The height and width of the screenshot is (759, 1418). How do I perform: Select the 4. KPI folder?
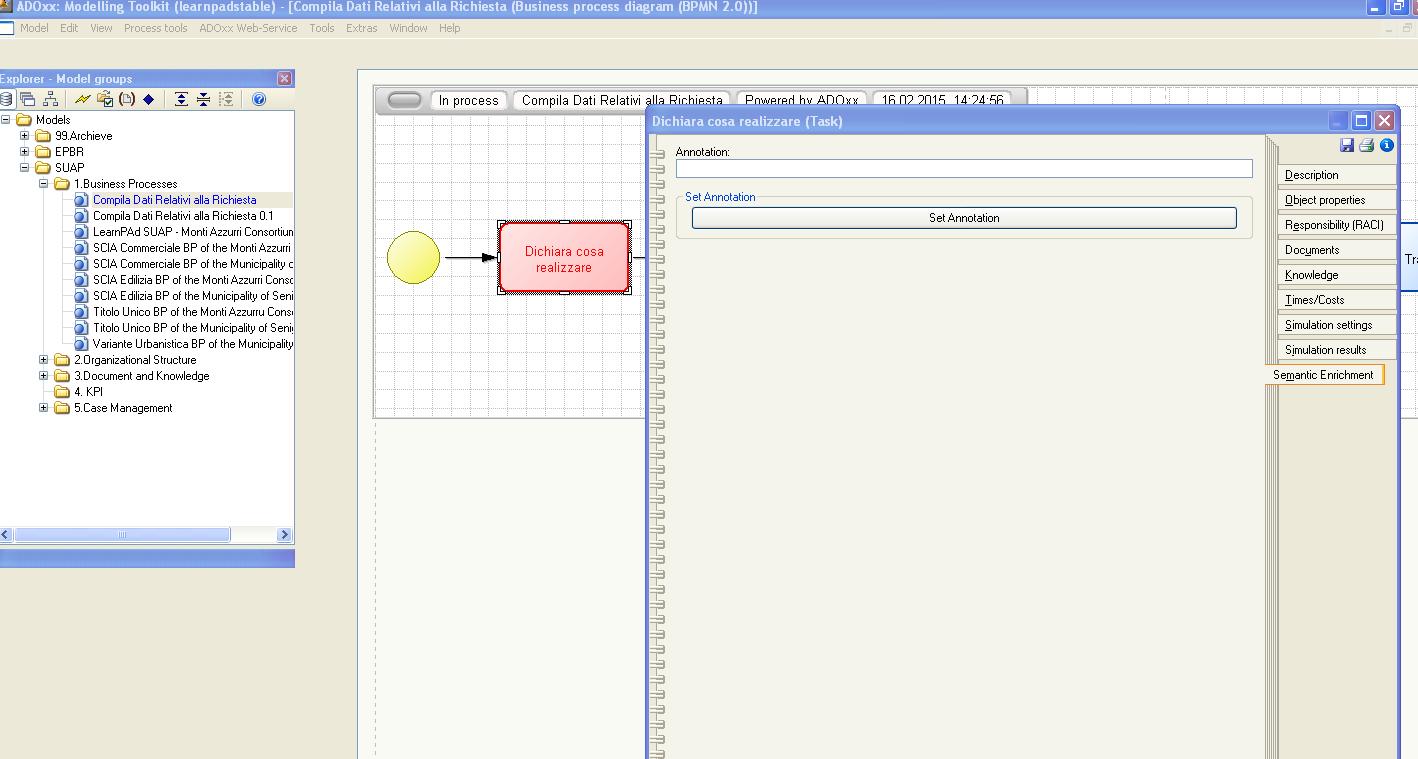(x=88, y=392)
